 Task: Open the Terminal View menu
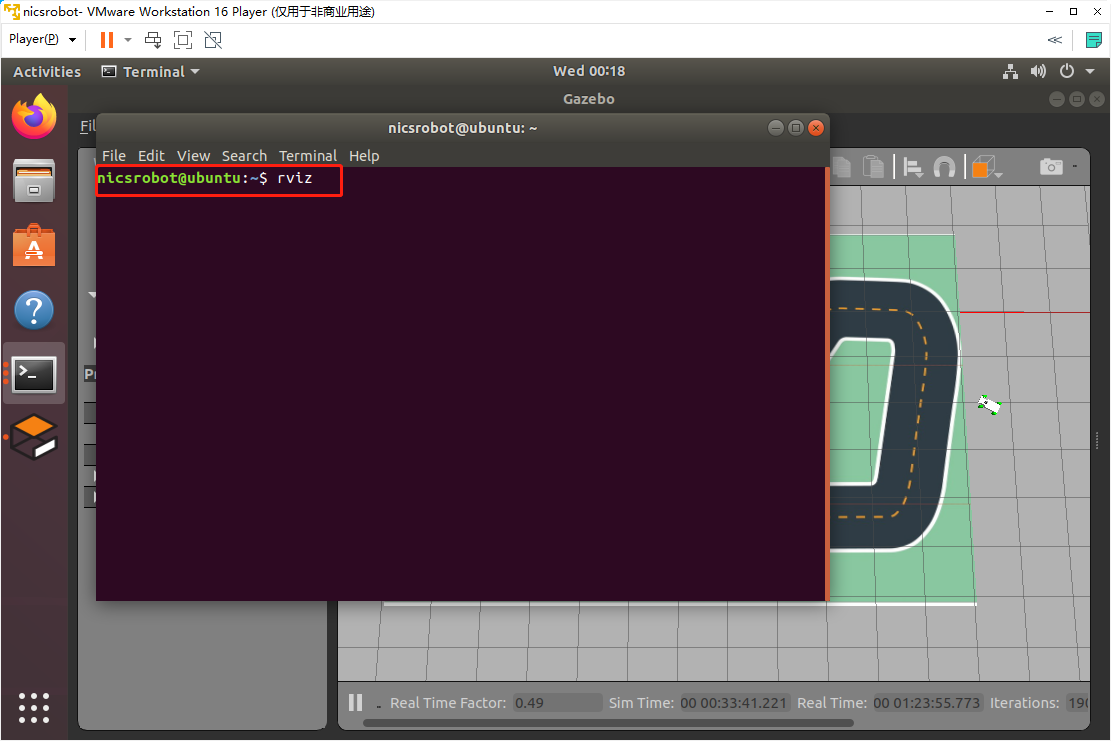[193, 156]
